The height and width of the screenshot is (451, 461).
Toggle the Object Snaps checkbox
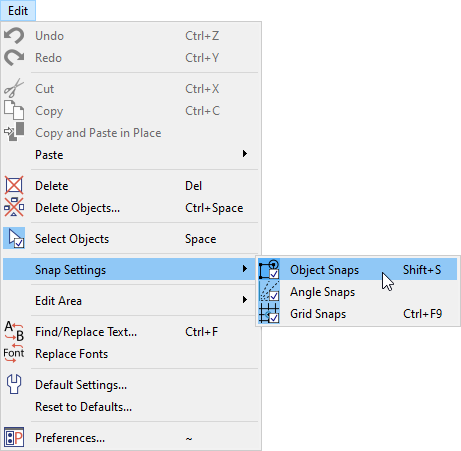point(274,274)
